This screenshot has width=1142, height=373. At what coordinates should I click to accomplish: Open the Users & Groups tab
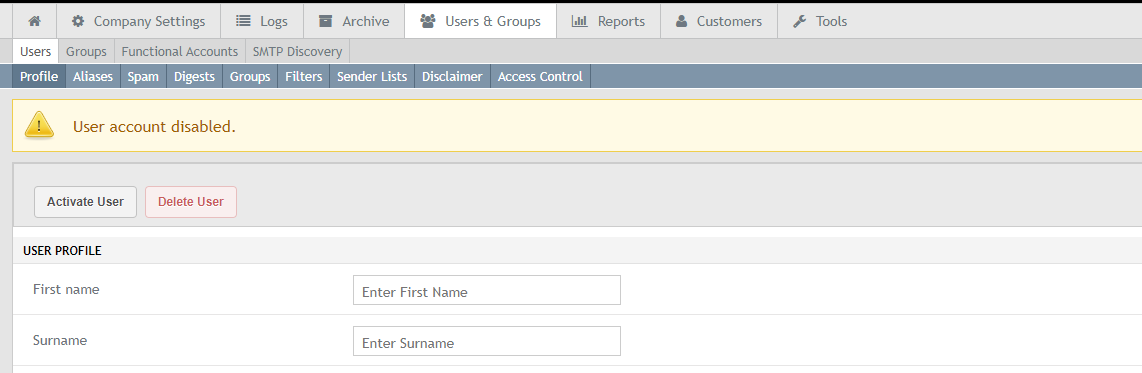coord(481,21)
